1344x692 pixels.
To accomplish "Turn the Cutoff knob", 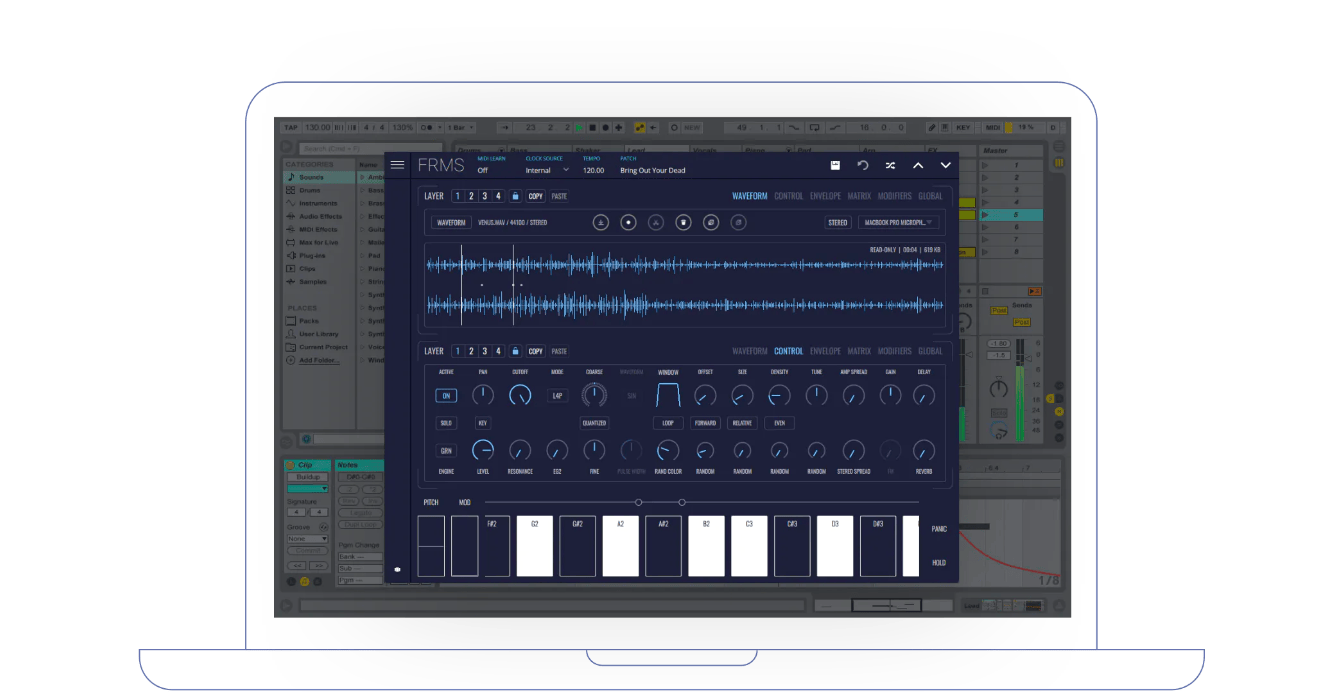I will click(x=519, y=395).
